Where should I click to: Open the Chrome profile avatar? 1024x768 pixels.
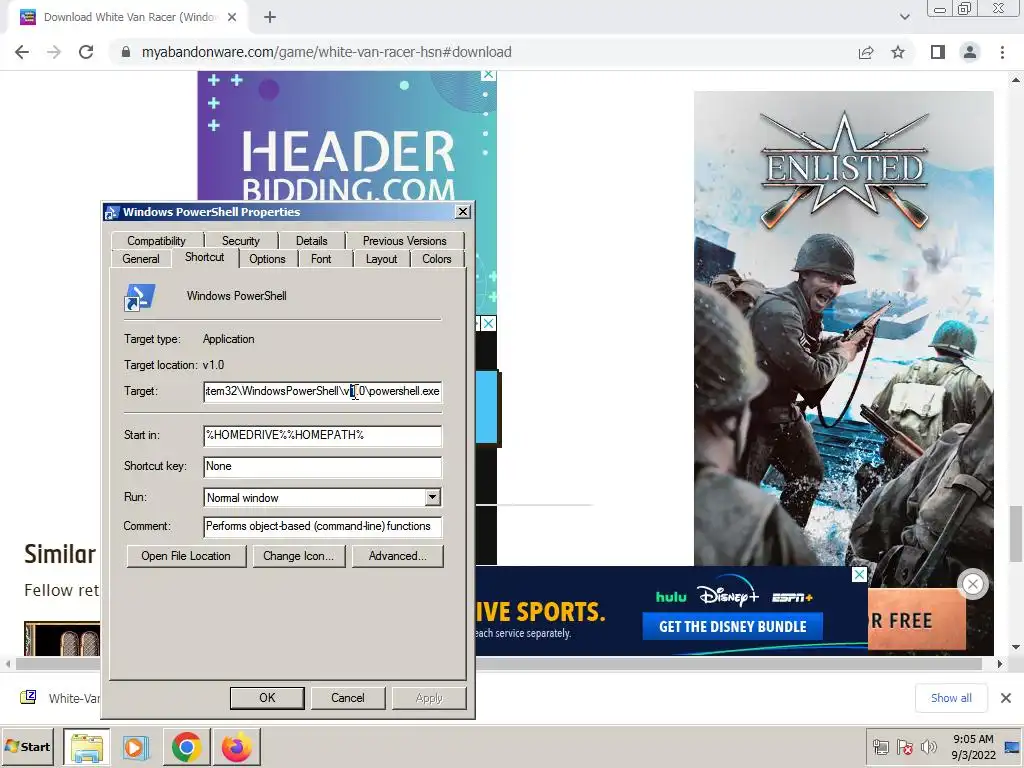point(970,52)
